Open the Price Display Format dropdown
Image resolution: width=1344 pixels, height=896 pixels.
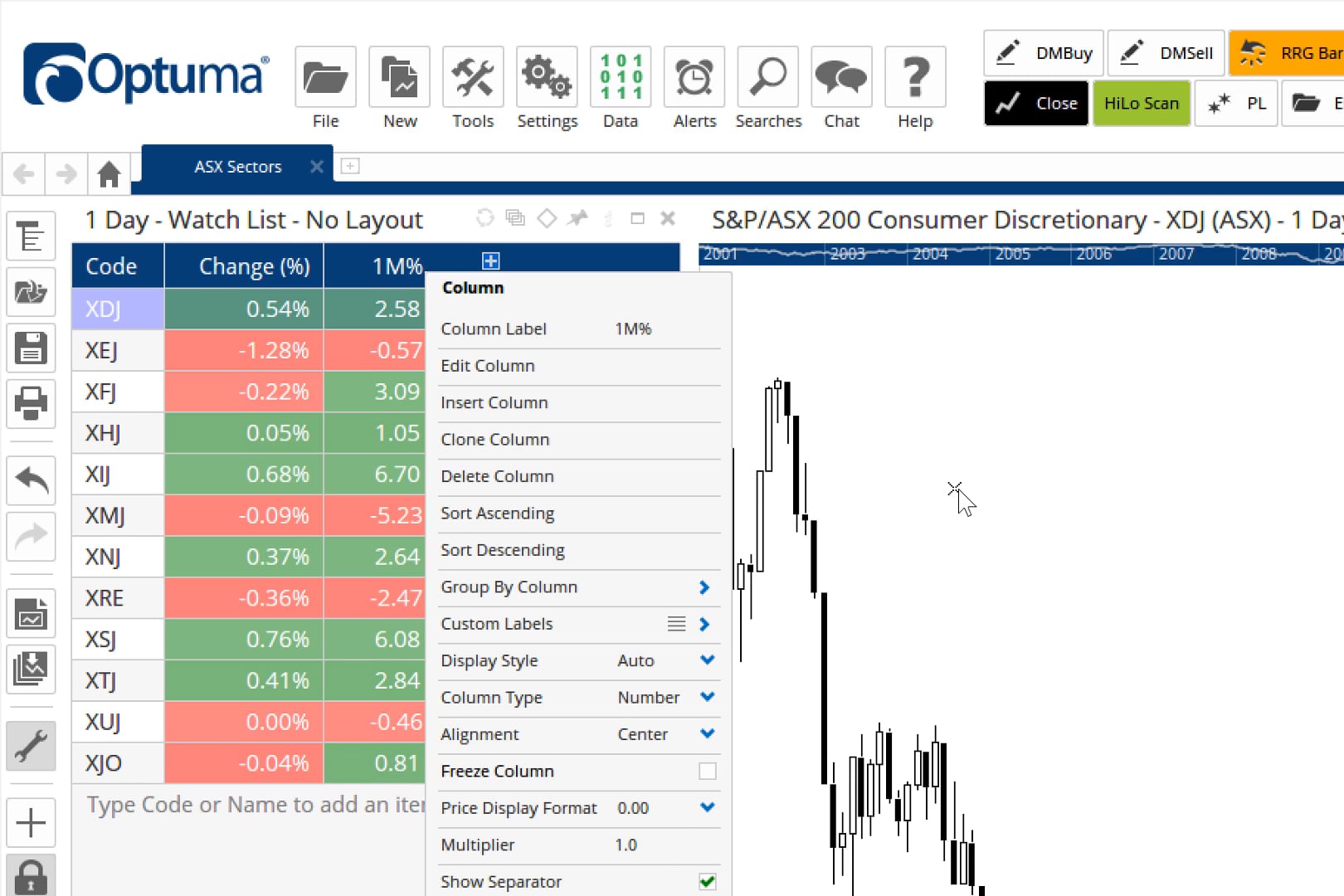[707, 807]
